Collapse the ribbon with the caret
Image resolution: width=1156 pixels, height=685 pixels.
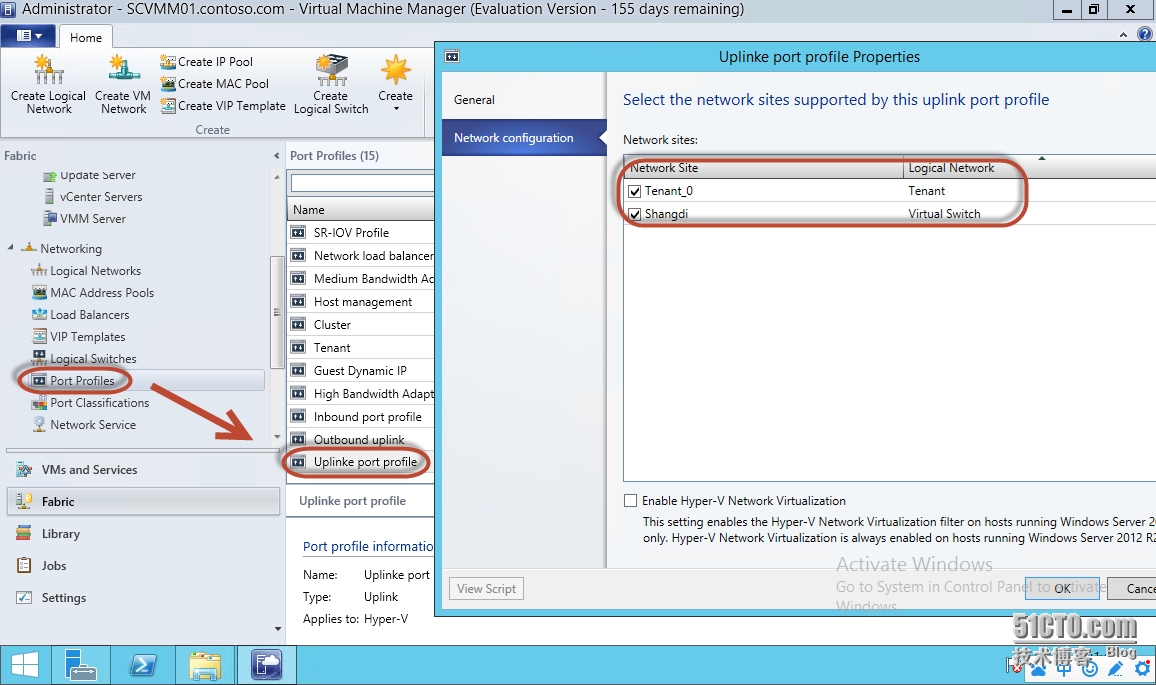click(1123, 34)
